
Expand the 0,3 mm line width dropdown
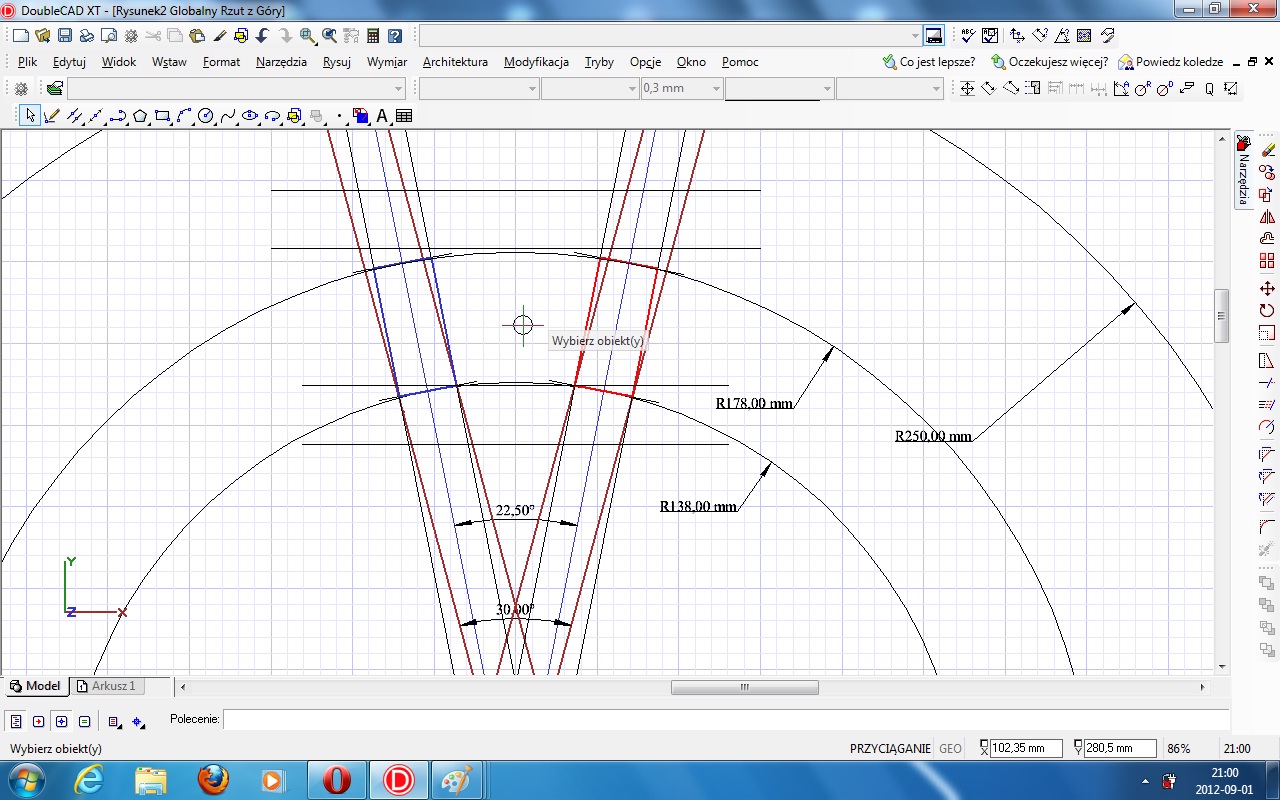click(x=716, y=89)
